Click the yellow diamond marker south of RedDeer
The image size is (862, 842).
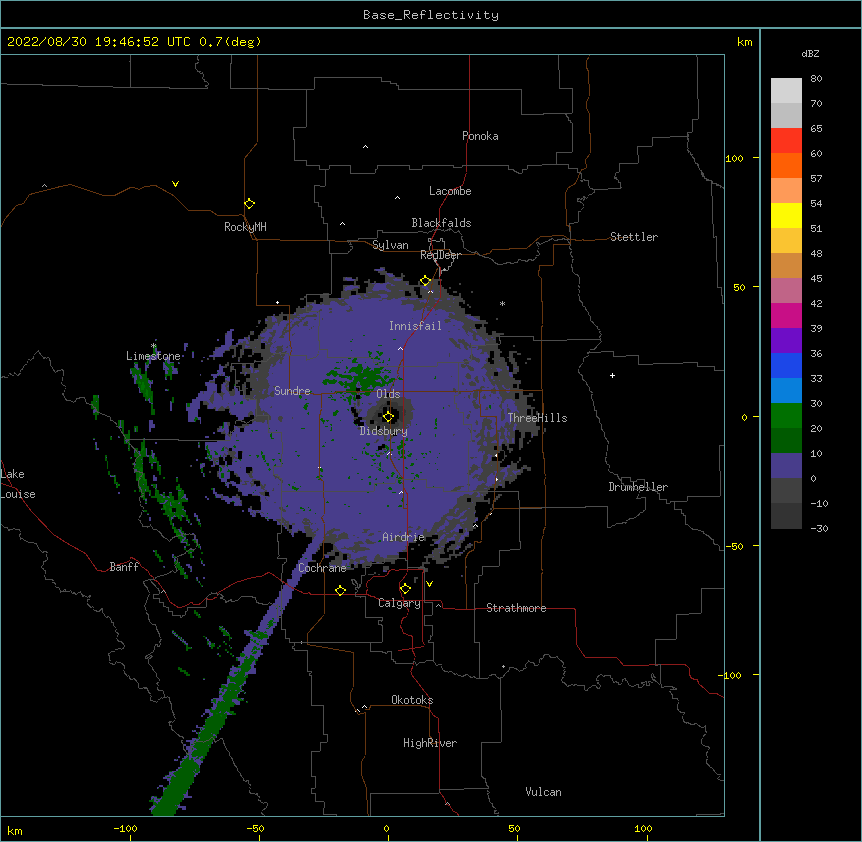click(x=426, y=281)
